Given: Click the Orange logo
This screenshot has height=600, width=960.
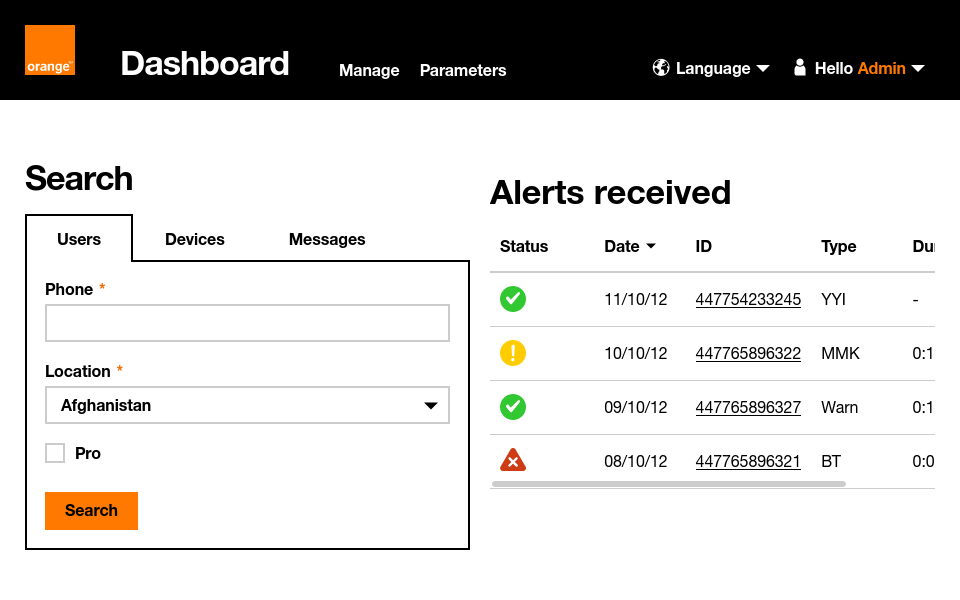Looking at the screenshot, I should point(49,49).
